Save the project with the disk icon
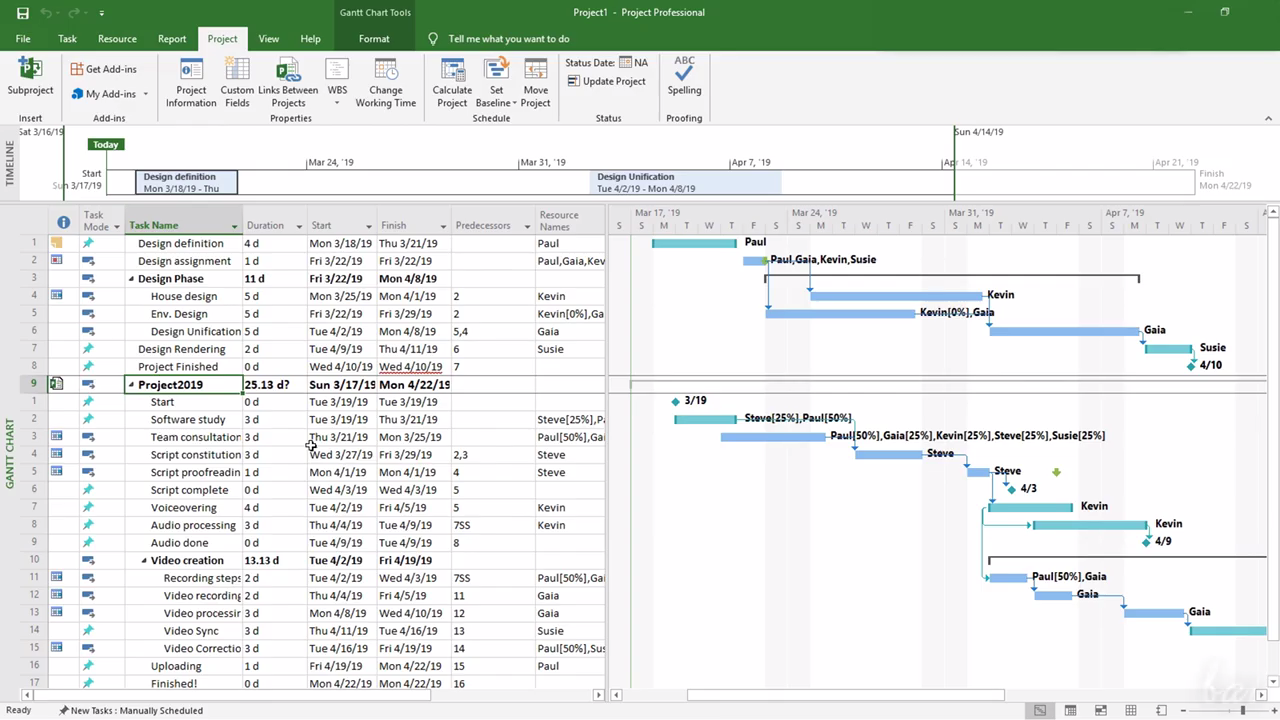Viewport: 1280px width, 720px height. pos(22,13)
